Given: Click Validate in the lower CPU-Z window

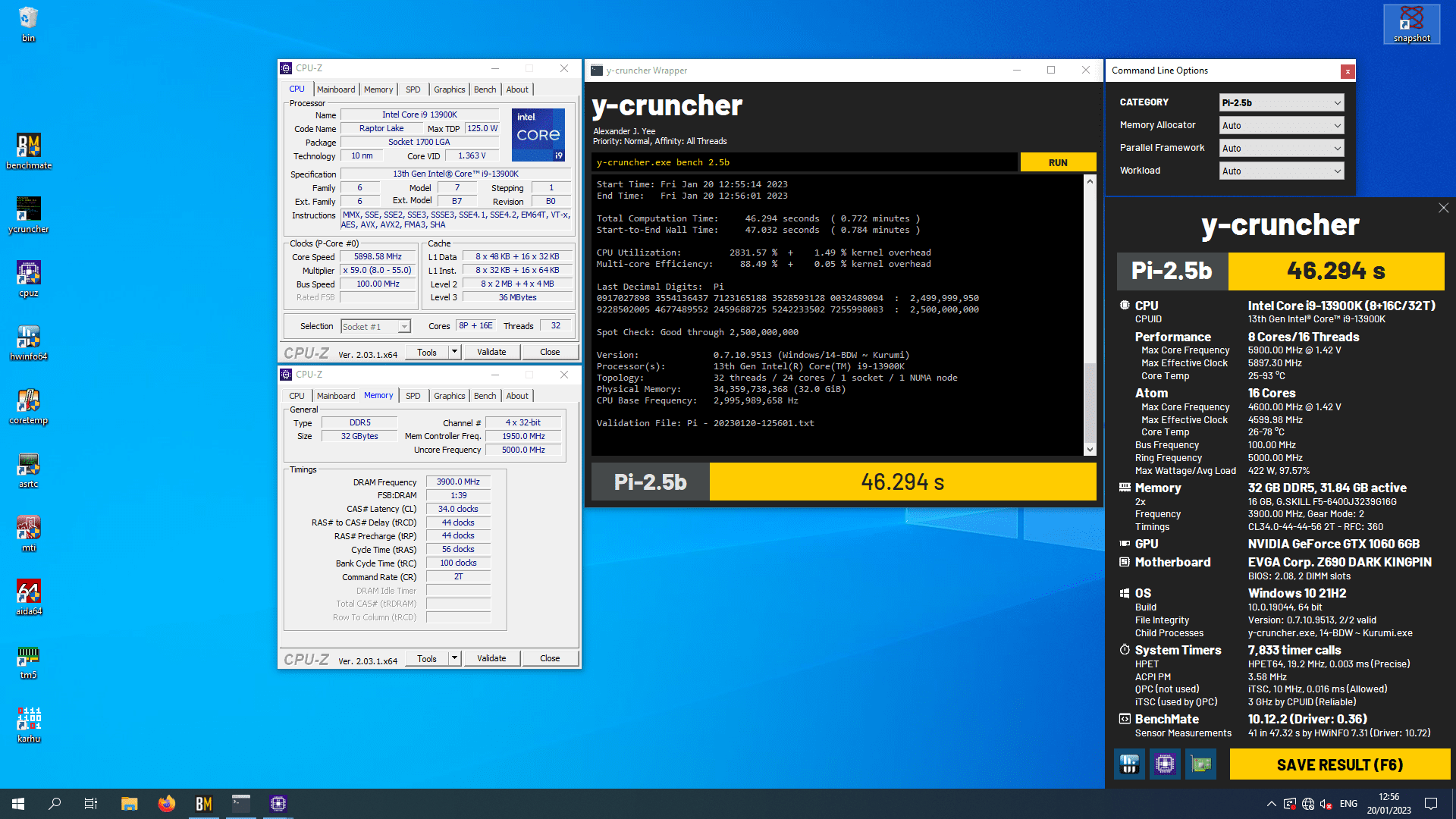Looking at the screenshot, I should tap(491, 658).
